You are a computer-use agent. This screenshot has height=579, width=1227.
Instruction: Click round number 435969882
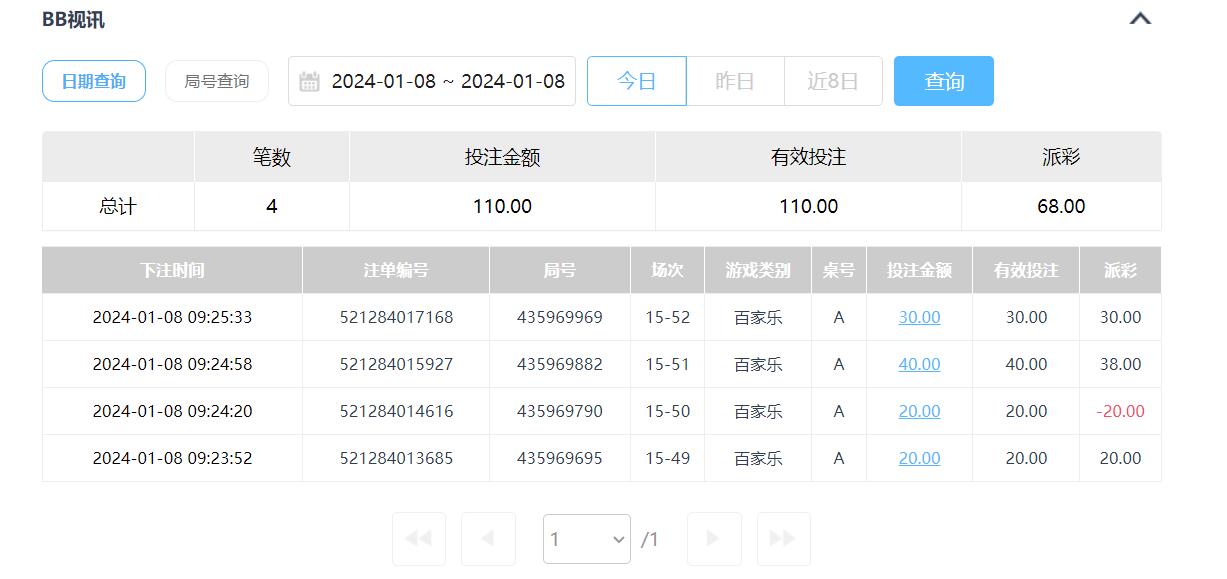click(x=560, y=364)
